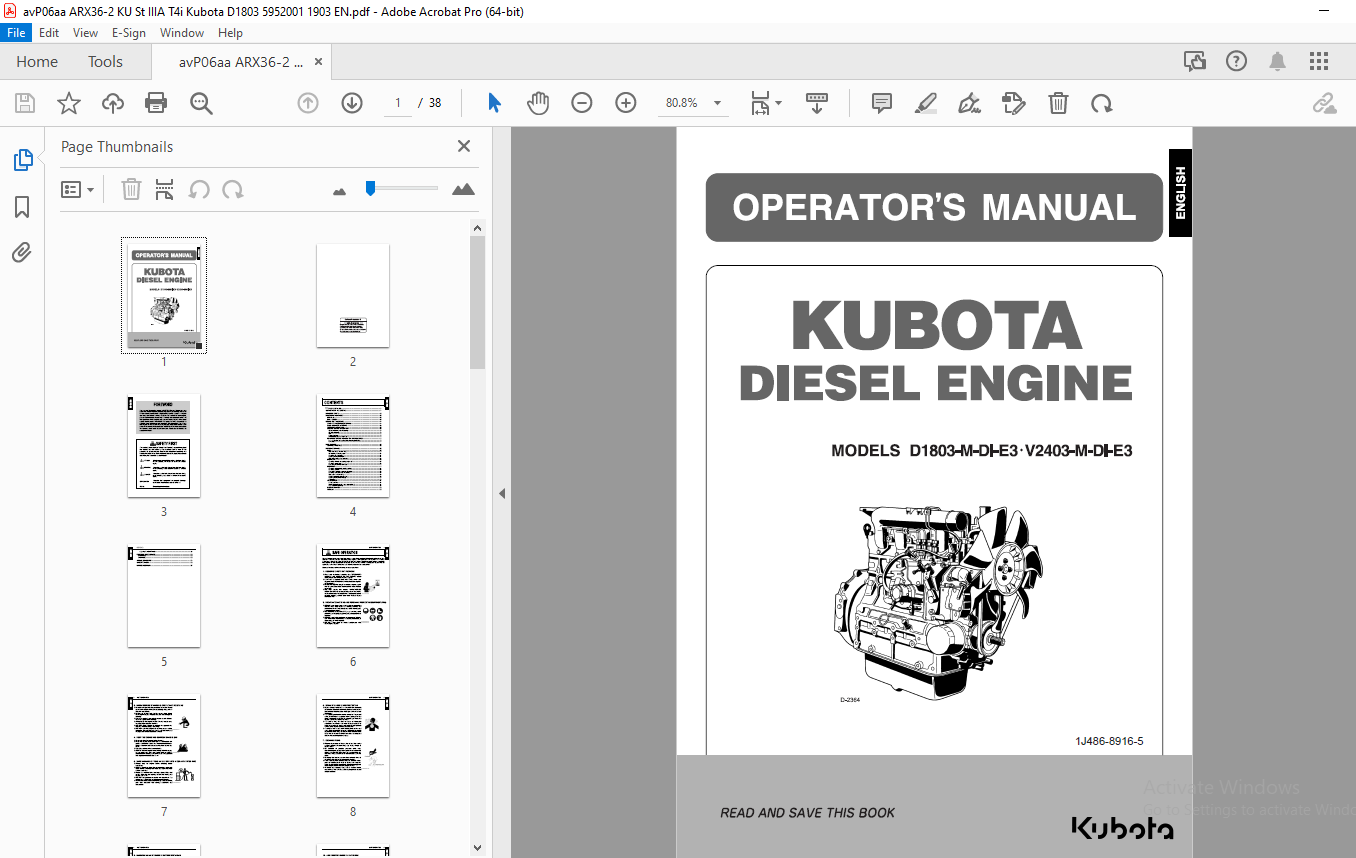The height and width of the screenshot is (858, 1356).
Task: Select page 1 thumbnail
Action: 164,295
